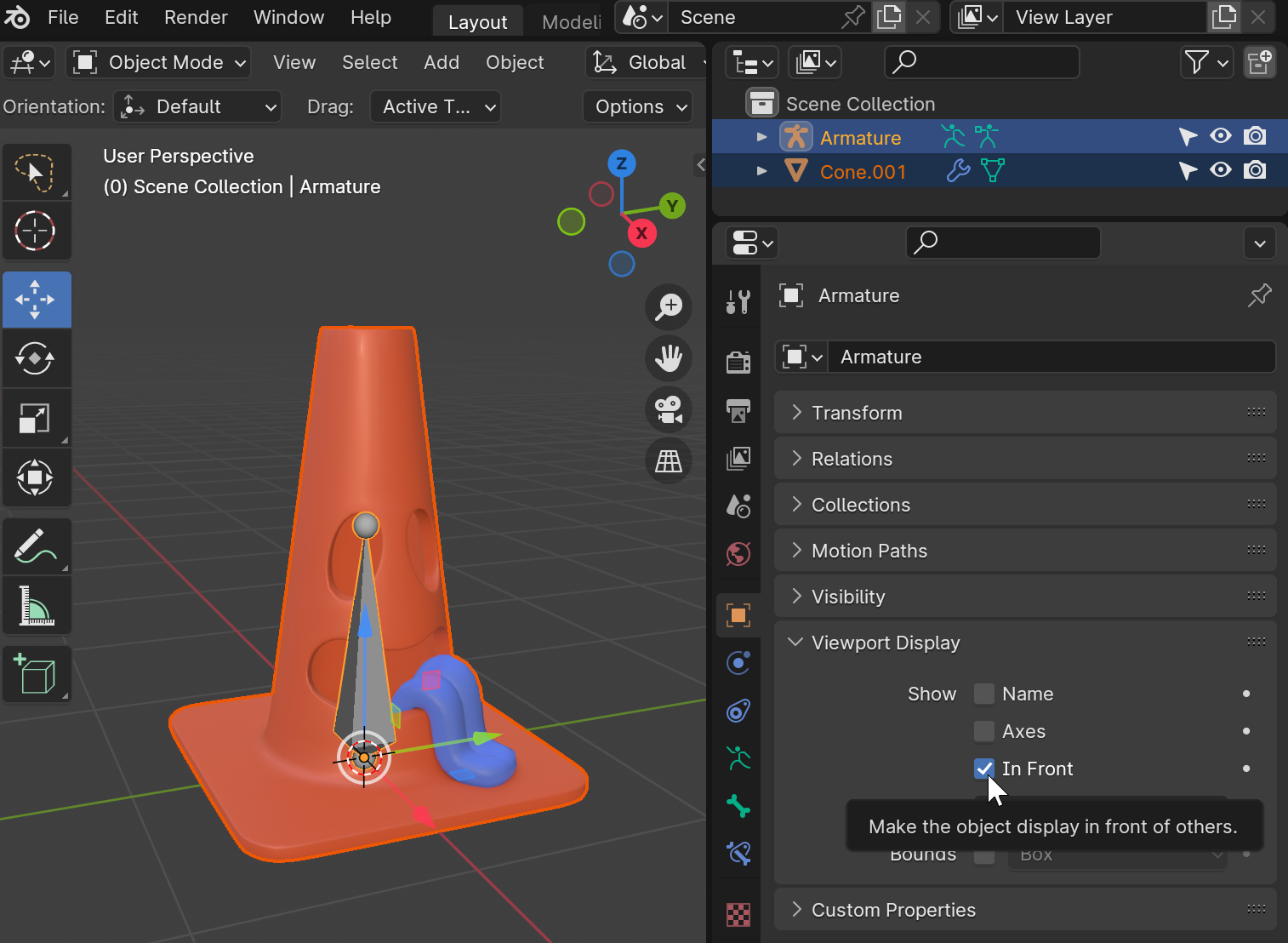Open the Options dropdown
Screen dimensions: 1288x943
coord(638,106)
